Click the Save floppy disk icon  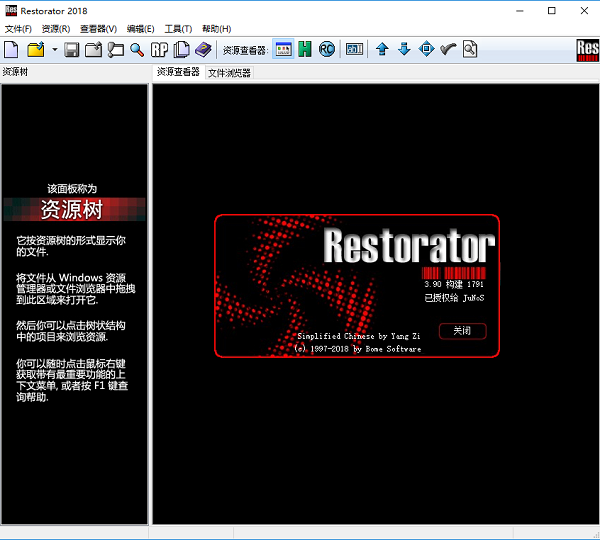point(71,49)
